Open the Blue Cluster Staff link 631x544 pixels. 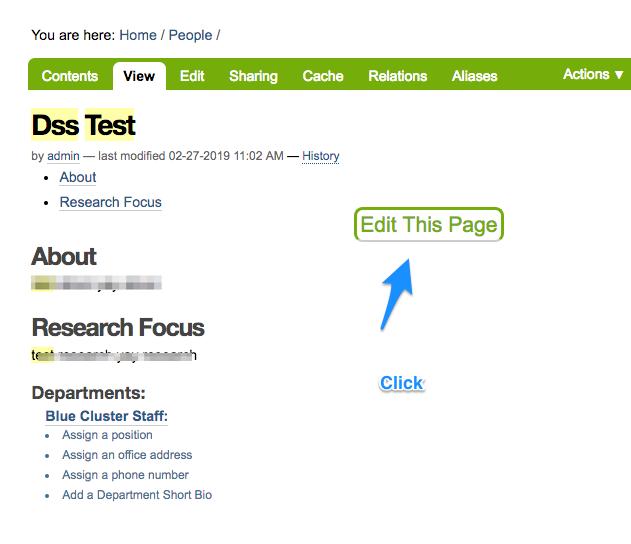tap(106, 416)
